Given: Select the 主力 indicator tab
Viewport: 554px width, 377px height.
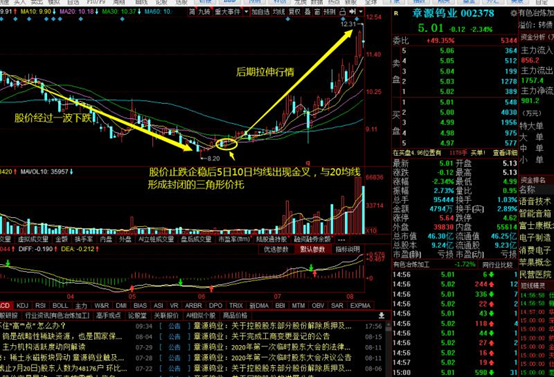Looking at the screenshot, I should [81, 305].
